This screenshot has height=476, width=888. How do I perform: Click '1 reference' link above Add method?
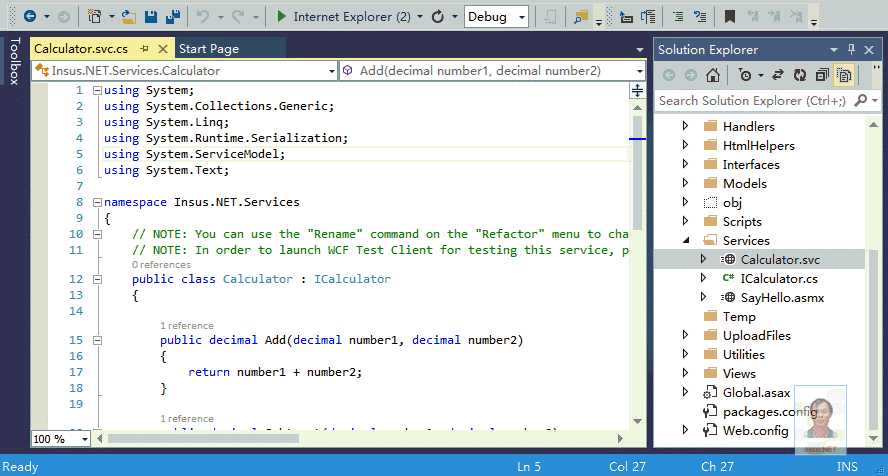tap(187, 325)
